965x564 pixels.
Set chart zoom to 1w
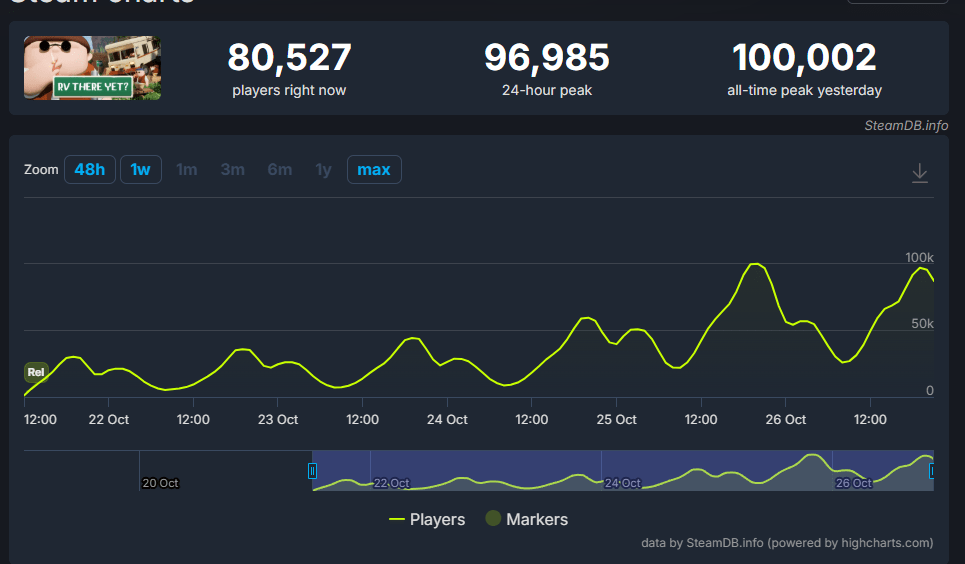(141, 170)
